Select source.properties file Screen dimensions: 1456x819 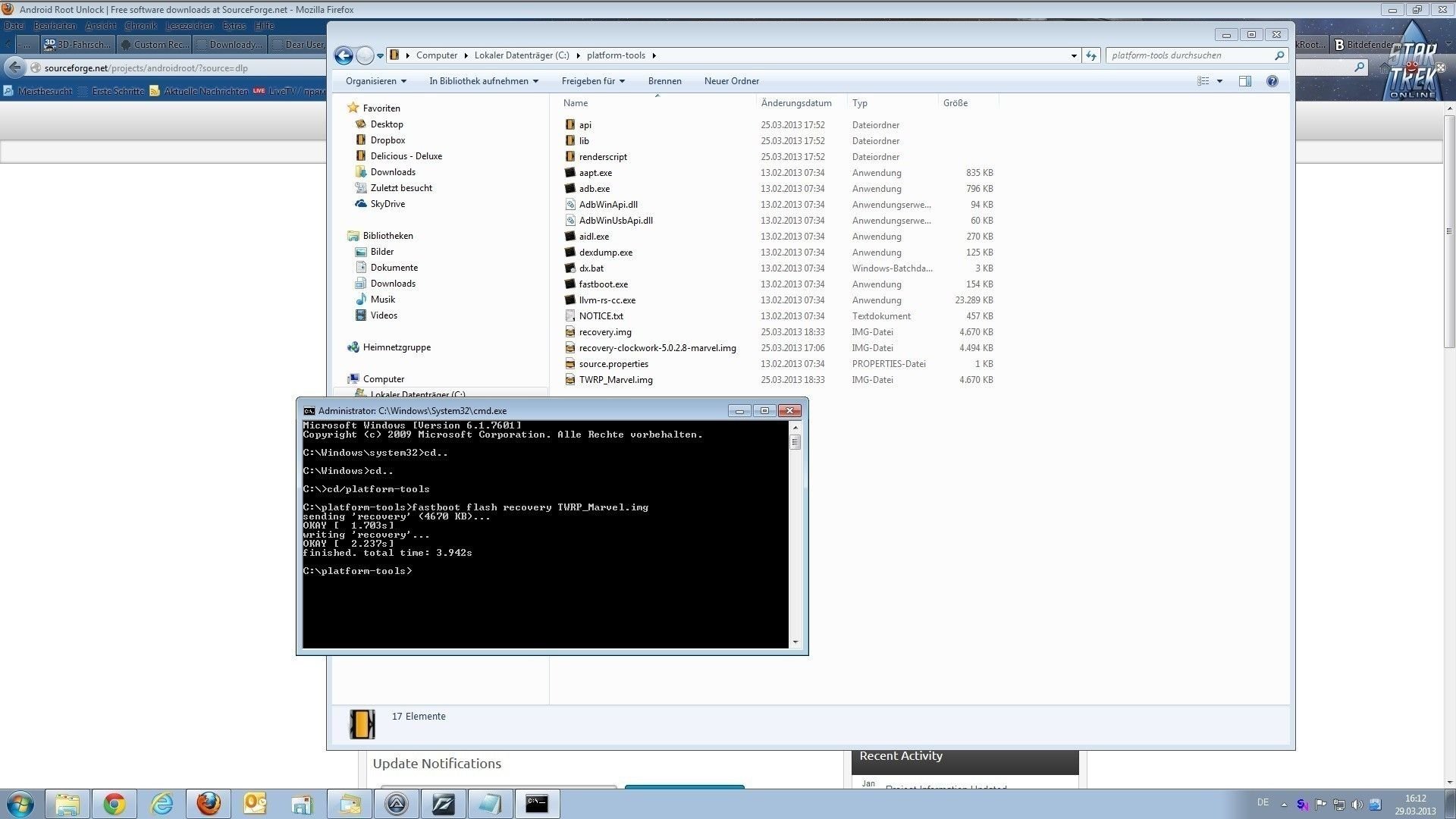tap(613, 364)
